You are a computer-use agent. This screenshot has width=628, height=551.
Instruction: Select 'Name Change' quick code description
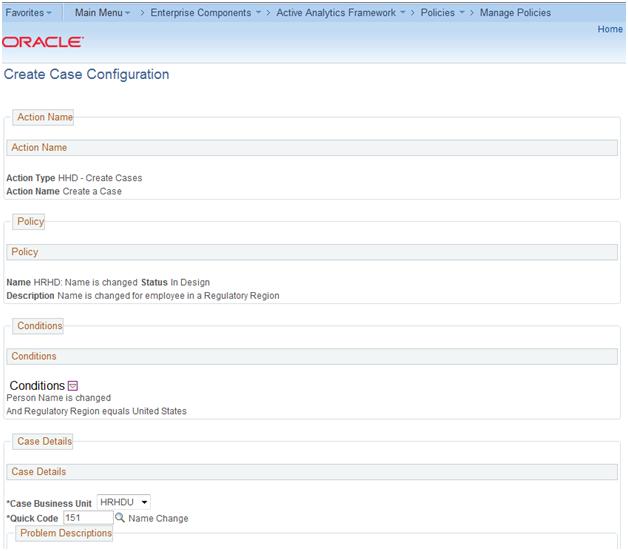[x=158, y=519]
